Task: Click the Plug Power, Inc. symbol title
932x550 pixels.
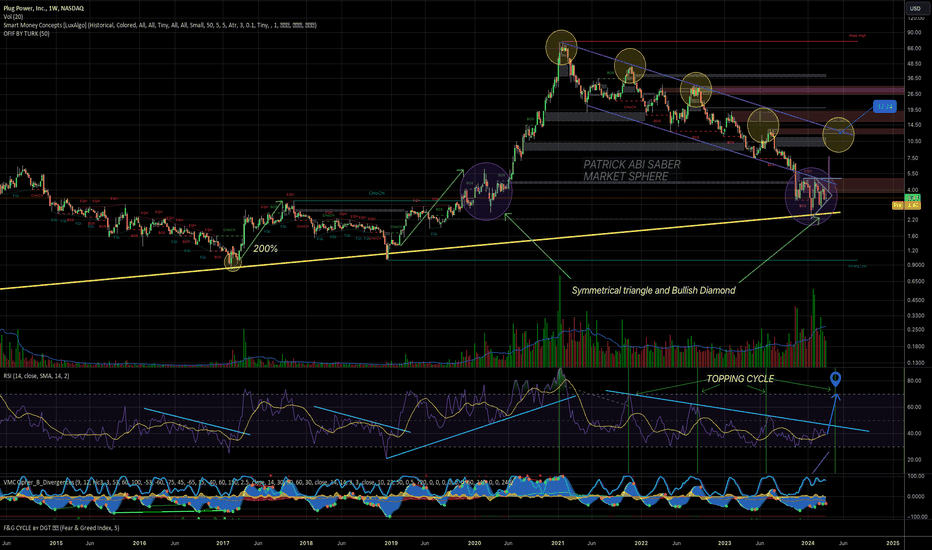Action: click(x=43, y=8)
